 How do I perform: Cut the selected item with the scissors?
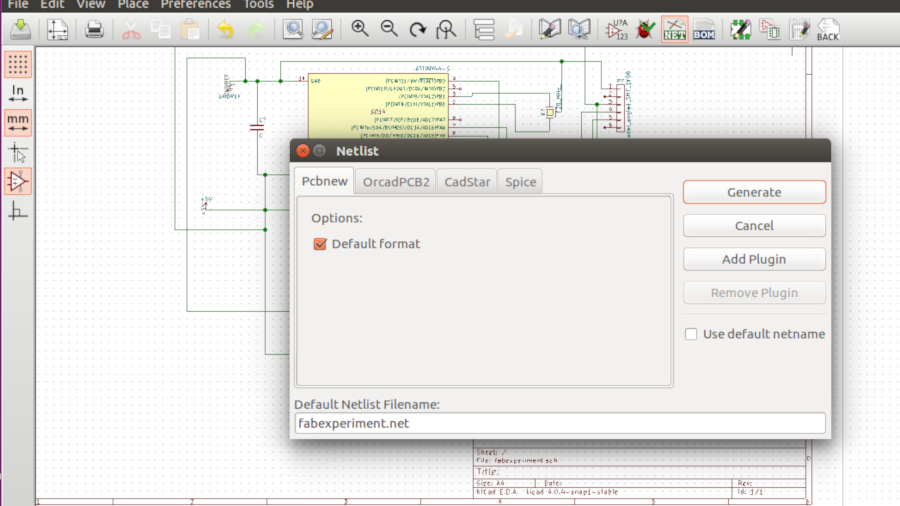click(131, 29)
